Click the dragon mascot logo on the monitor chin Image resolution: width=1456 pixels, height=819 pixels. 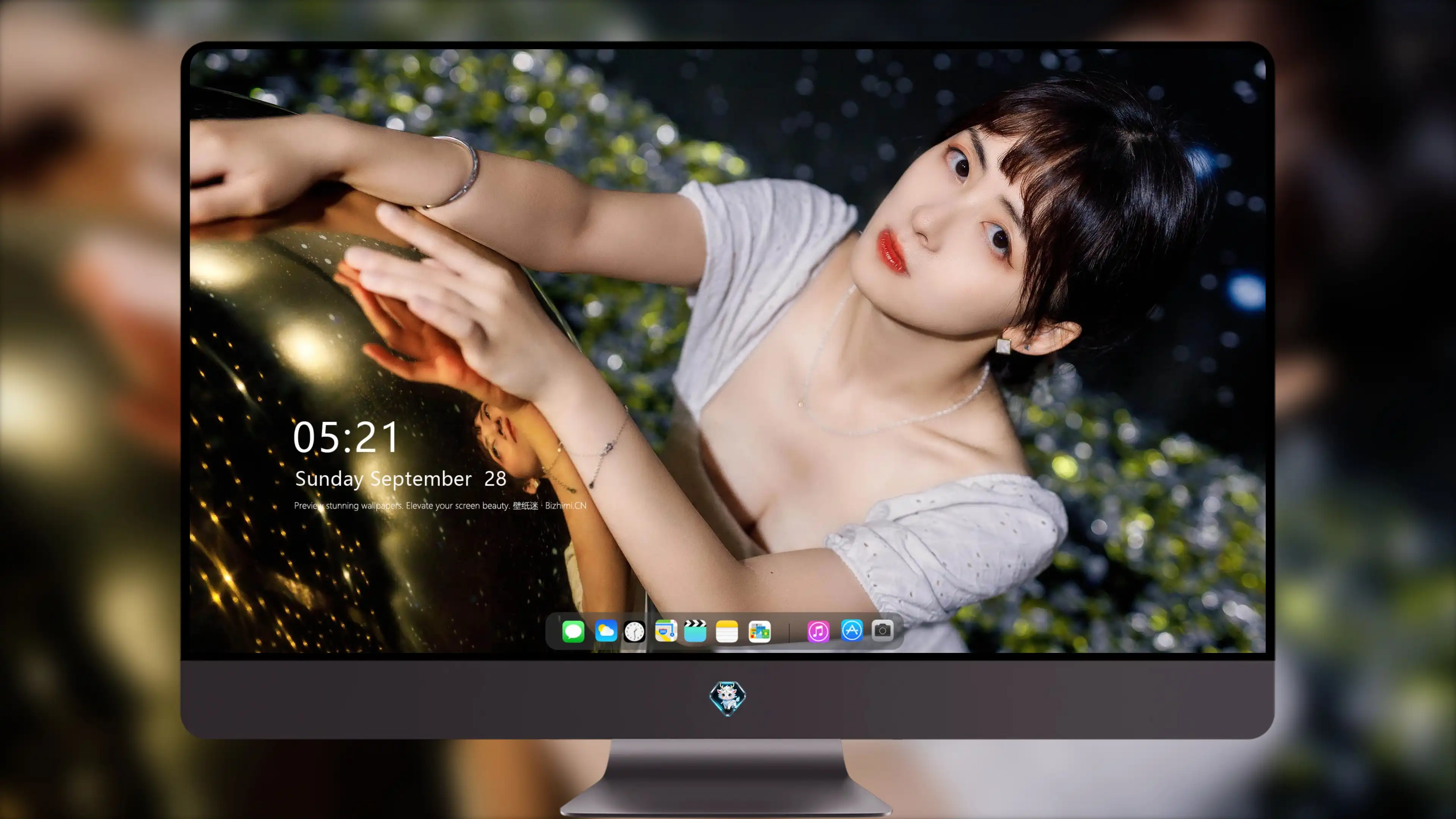728,698
